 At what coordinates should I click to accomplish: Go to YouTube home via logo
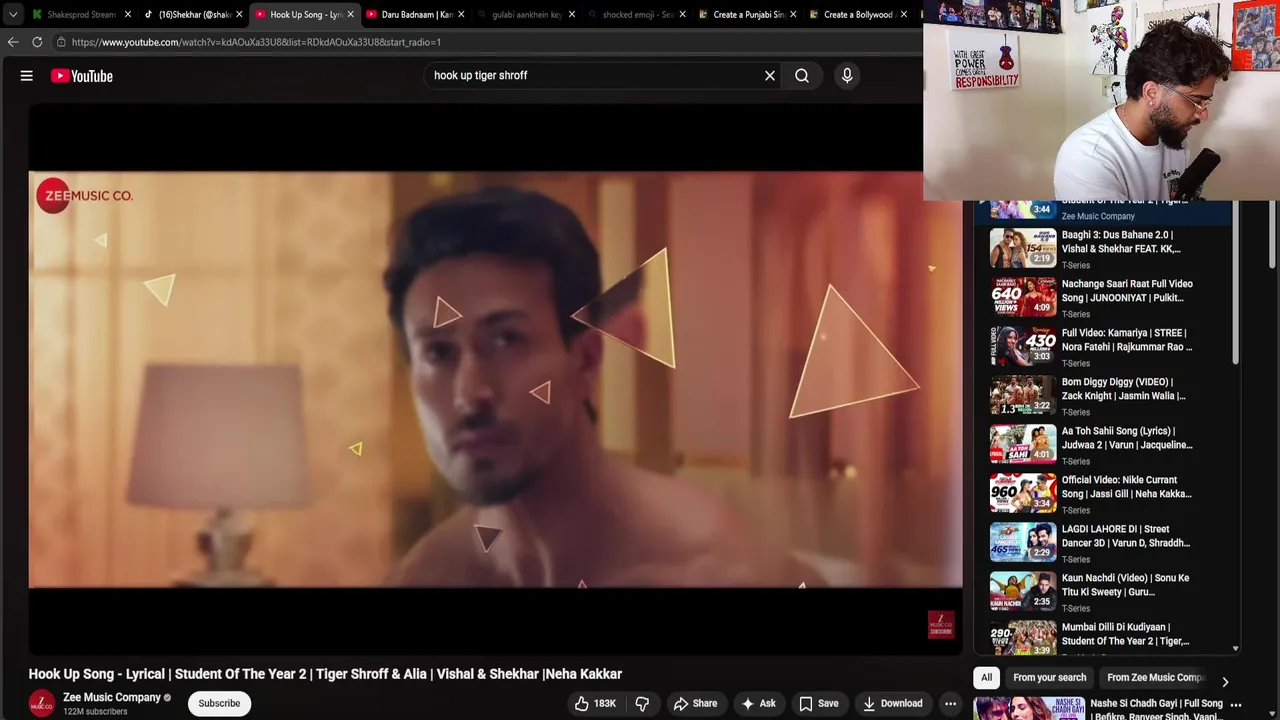[82, 76]
